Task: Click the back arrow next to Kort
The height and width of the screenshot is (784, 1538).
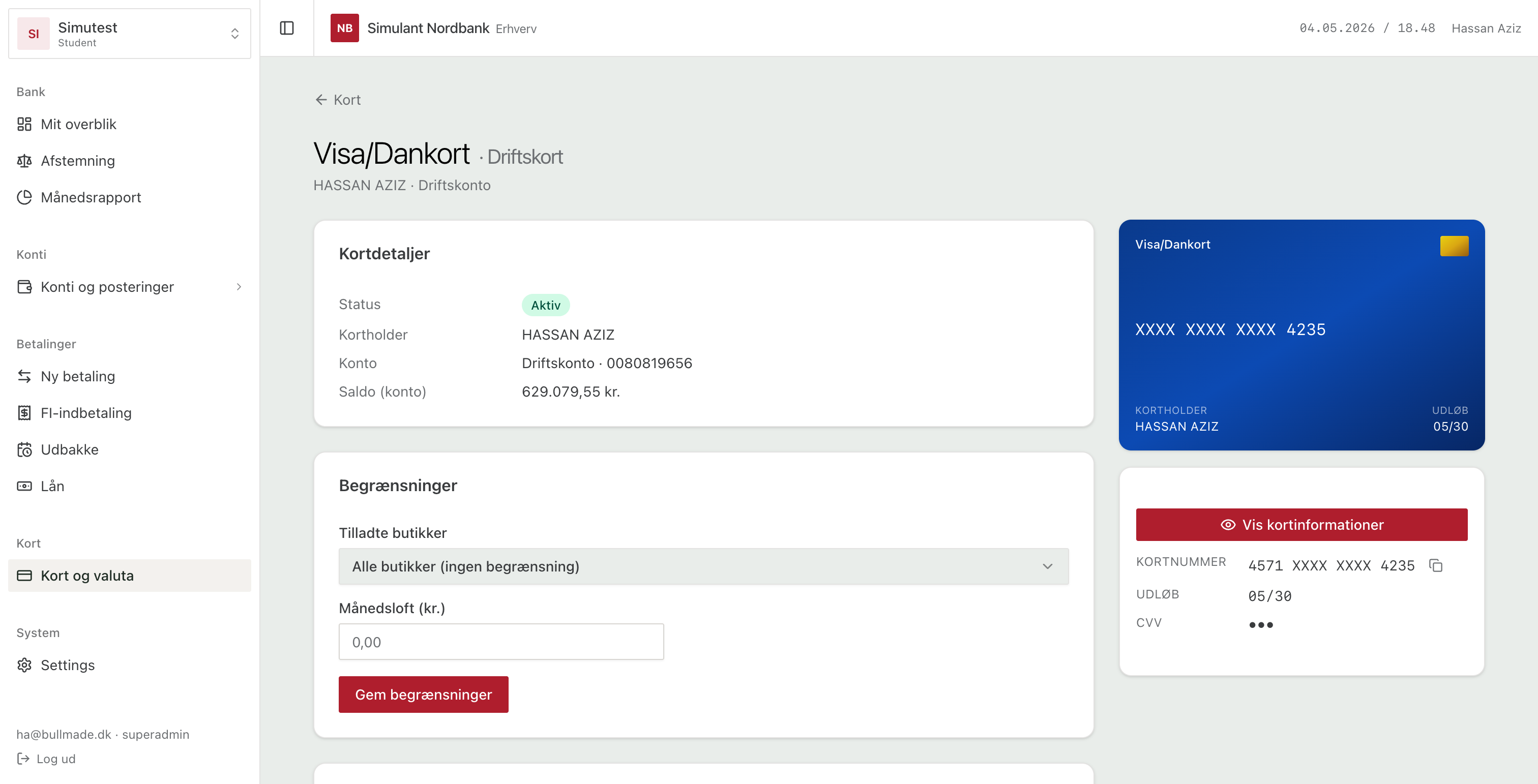Action: [x=321, y=100]
